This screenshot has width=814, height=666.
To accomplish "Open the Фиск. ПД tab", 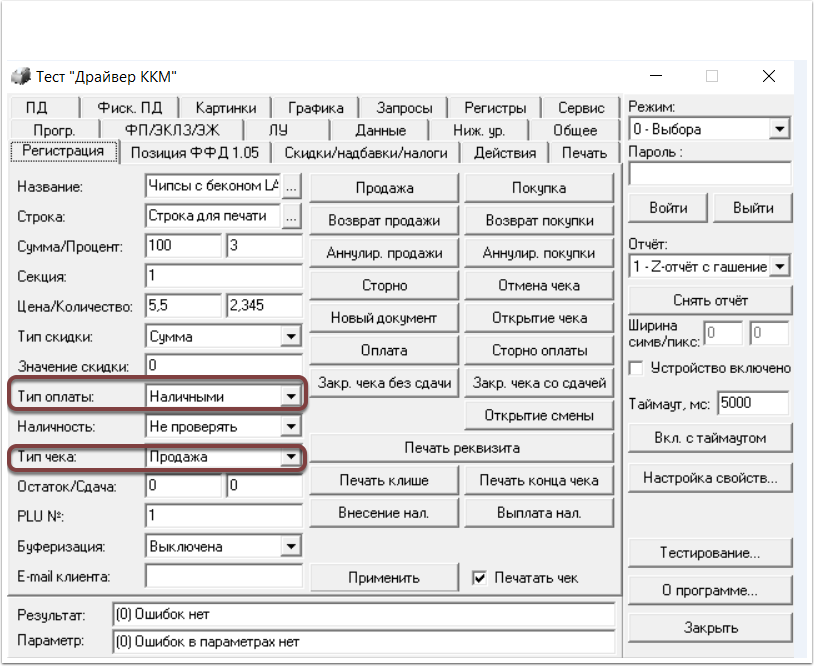I will coord(130,107).
